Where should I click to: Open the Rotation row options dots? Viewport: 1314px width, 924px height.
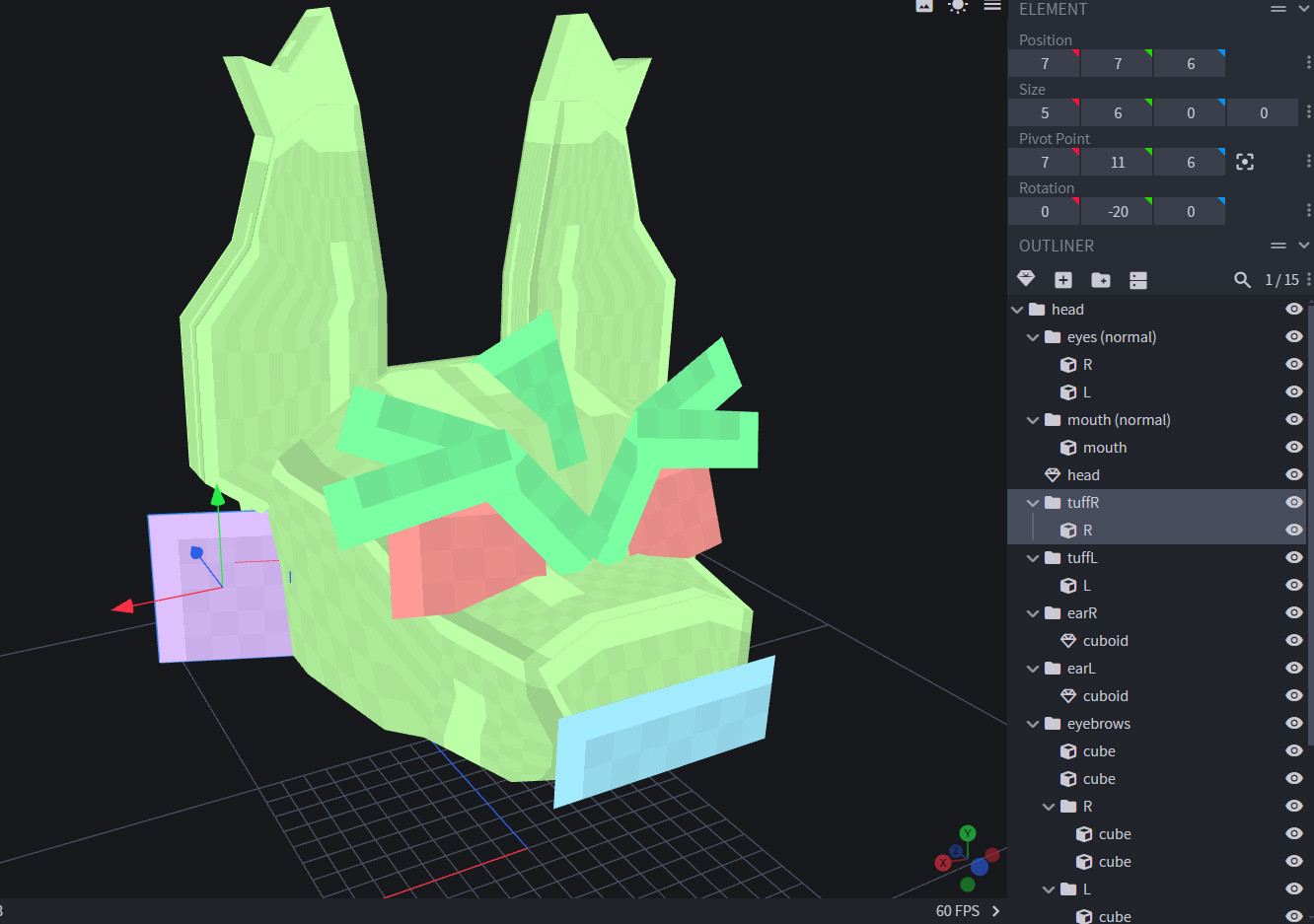(x=1308, y=211)
